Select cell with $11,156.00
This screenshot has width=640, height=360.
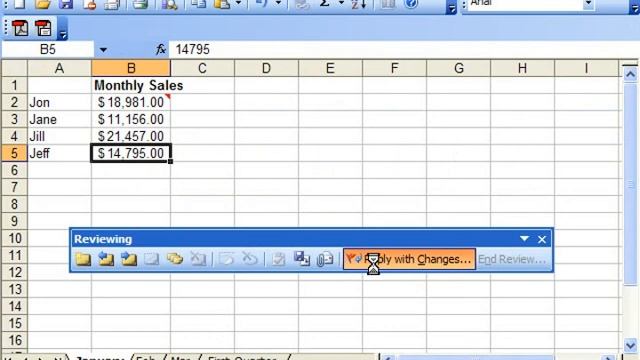pos(131,120)
